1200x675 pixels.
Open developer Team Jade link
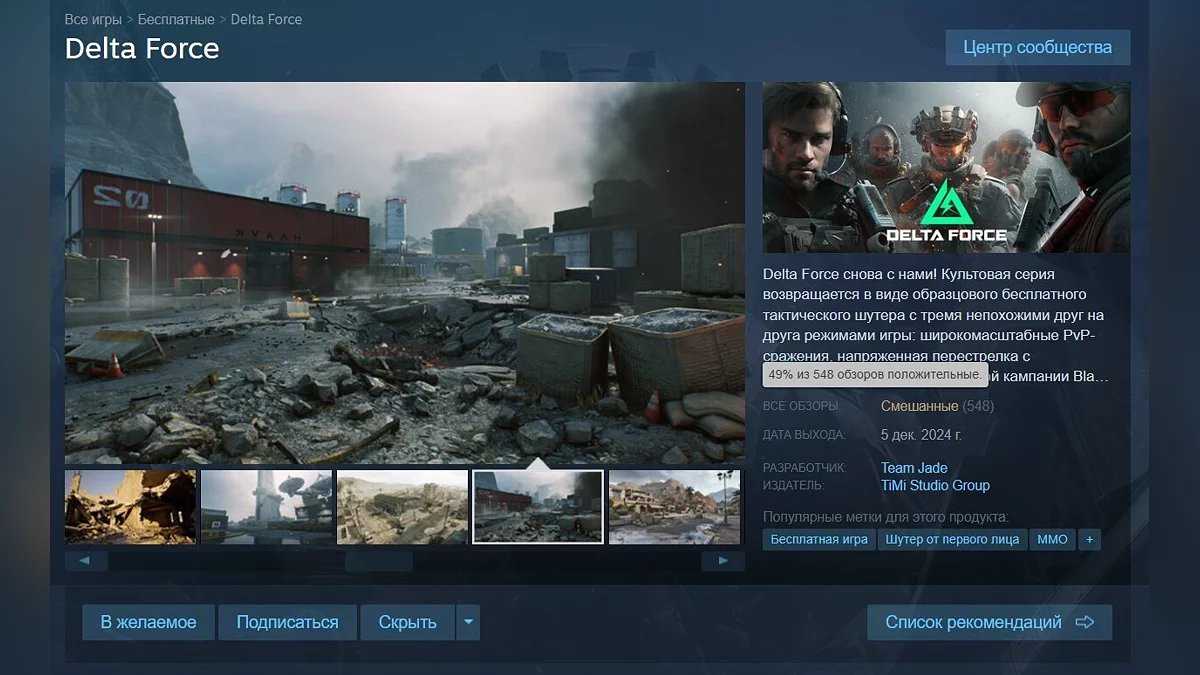pos(914,467)
